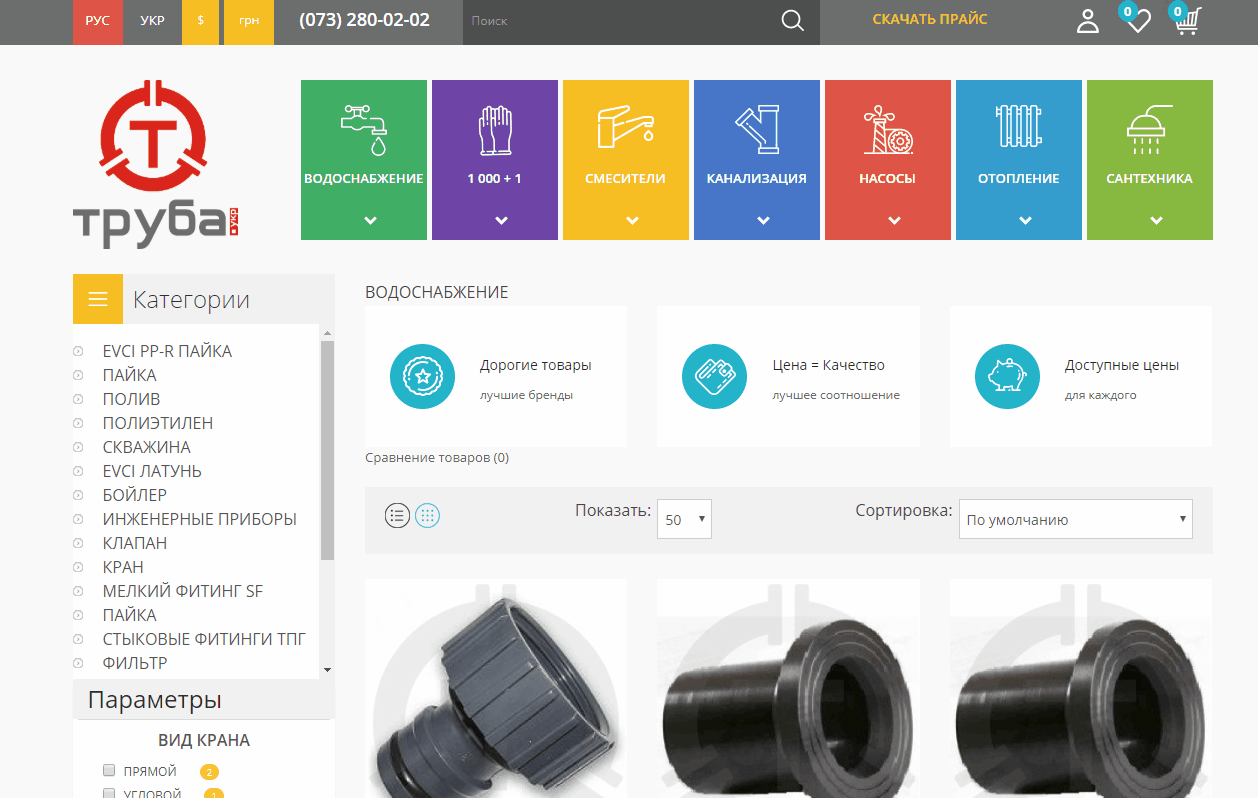The image size is (1258, 798).
Task: Open the МЕЛКИЙ ФИТИНГ SF category
Action: coord(183,591)
